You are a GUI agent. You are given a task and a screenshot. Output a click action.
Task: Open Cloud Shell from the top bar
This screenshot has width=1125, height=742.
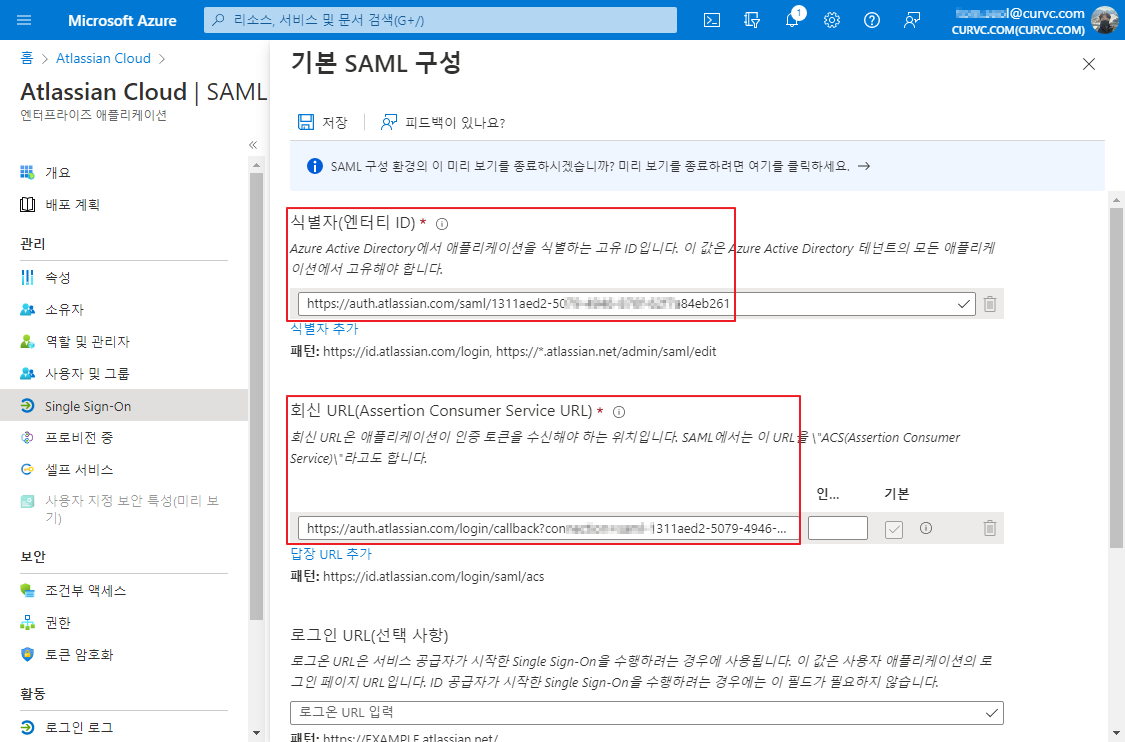[x=712, y=20]
